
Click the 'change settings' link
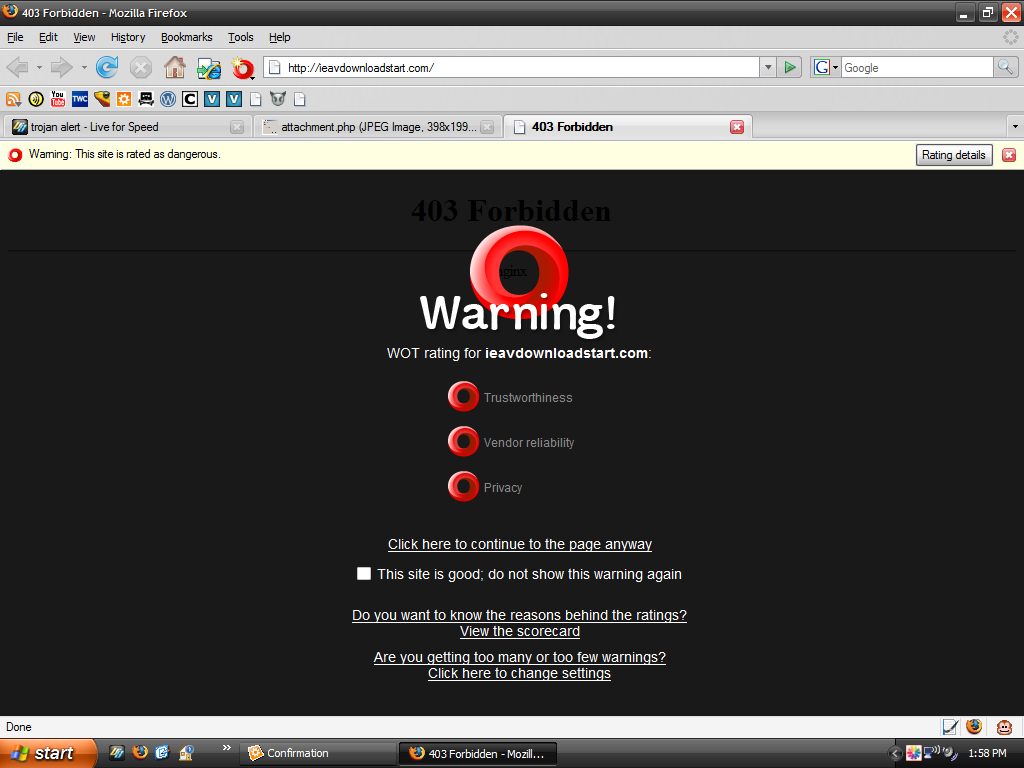click(520, 673)
